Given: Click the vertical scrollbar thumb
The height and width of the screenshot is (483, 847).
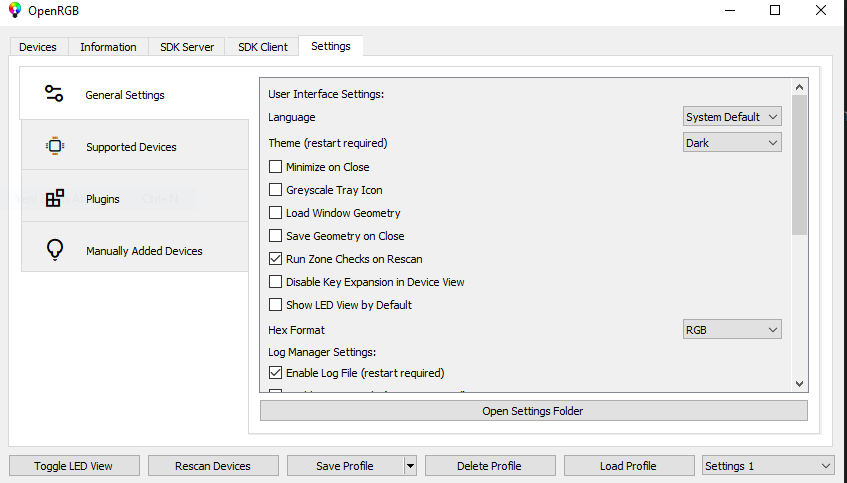Looking at the screenshot, I should [799, 165].
